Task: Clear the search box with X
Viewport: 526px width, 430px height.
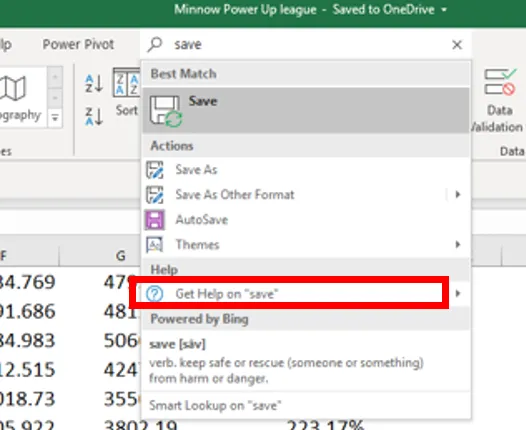Action: point(457,45)
